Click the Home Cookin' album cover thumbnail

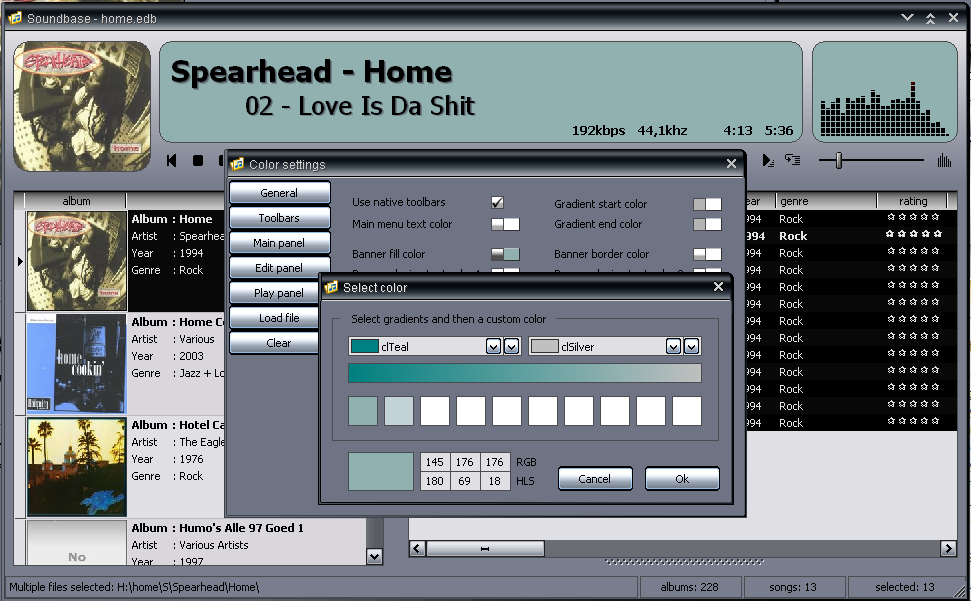(x=77, y=363)
